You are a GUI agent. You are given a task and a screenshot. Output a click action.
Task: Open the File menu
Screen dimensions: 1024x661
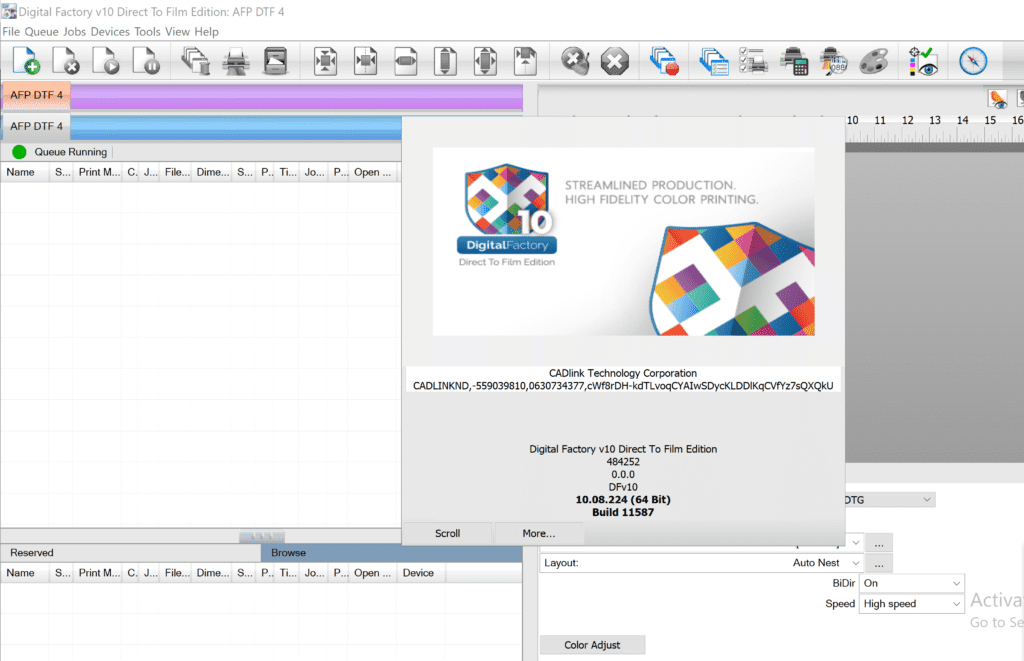(11, 31)
